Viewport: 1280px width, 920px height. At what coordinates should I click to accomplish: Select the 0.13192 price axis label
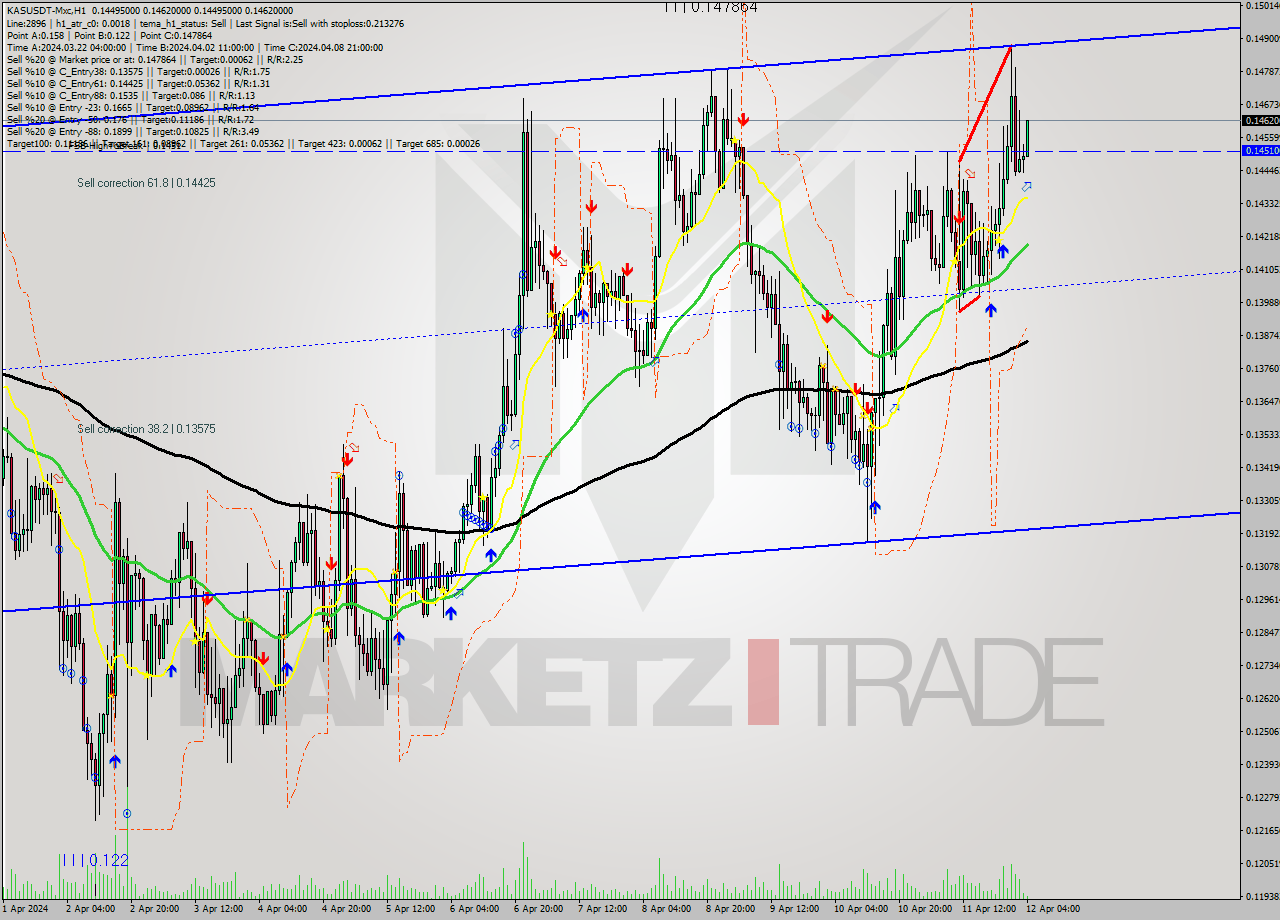pyautogui.click(x=1263, y=534)
